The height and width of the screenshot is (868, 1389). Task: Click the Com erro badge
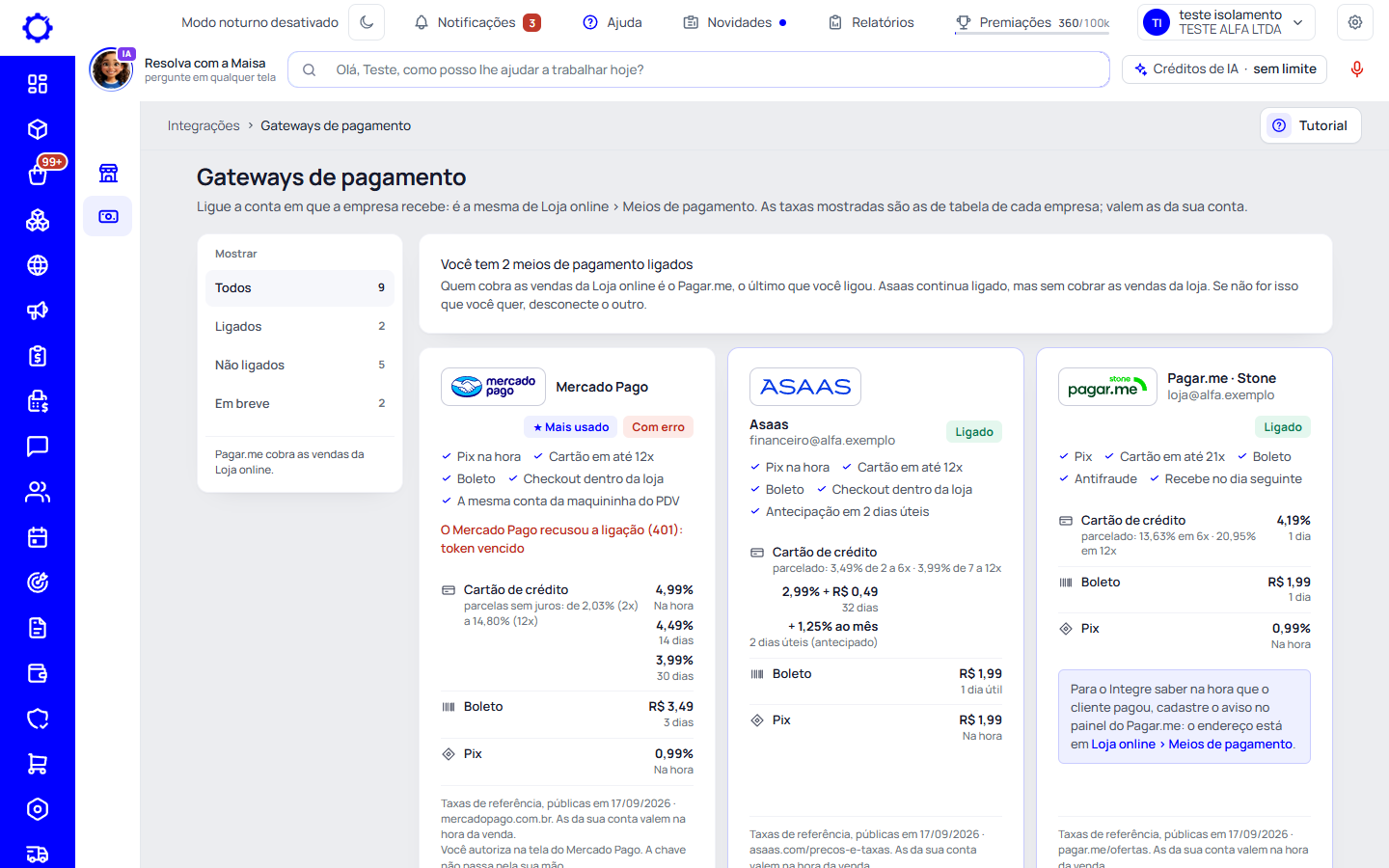[658, 427]
